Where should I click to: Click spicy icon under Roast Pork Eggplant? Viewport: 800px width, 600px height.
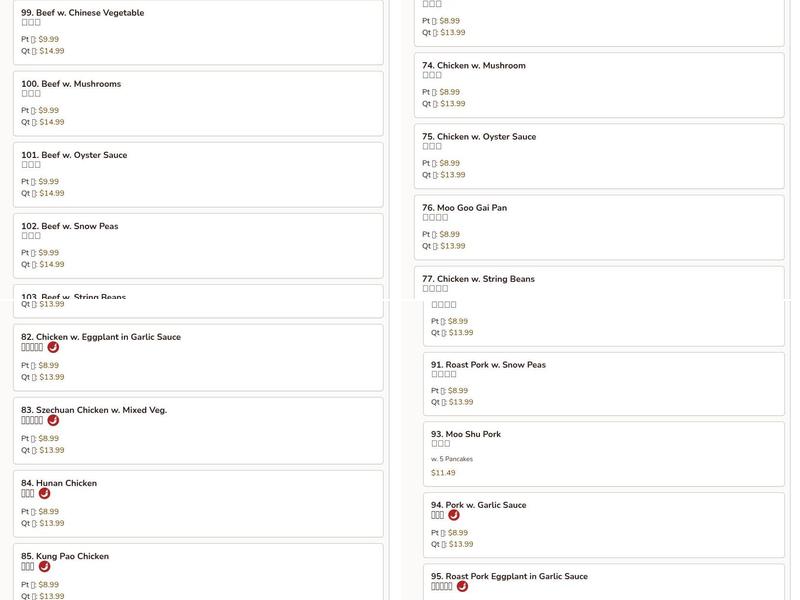click(462, 587)
